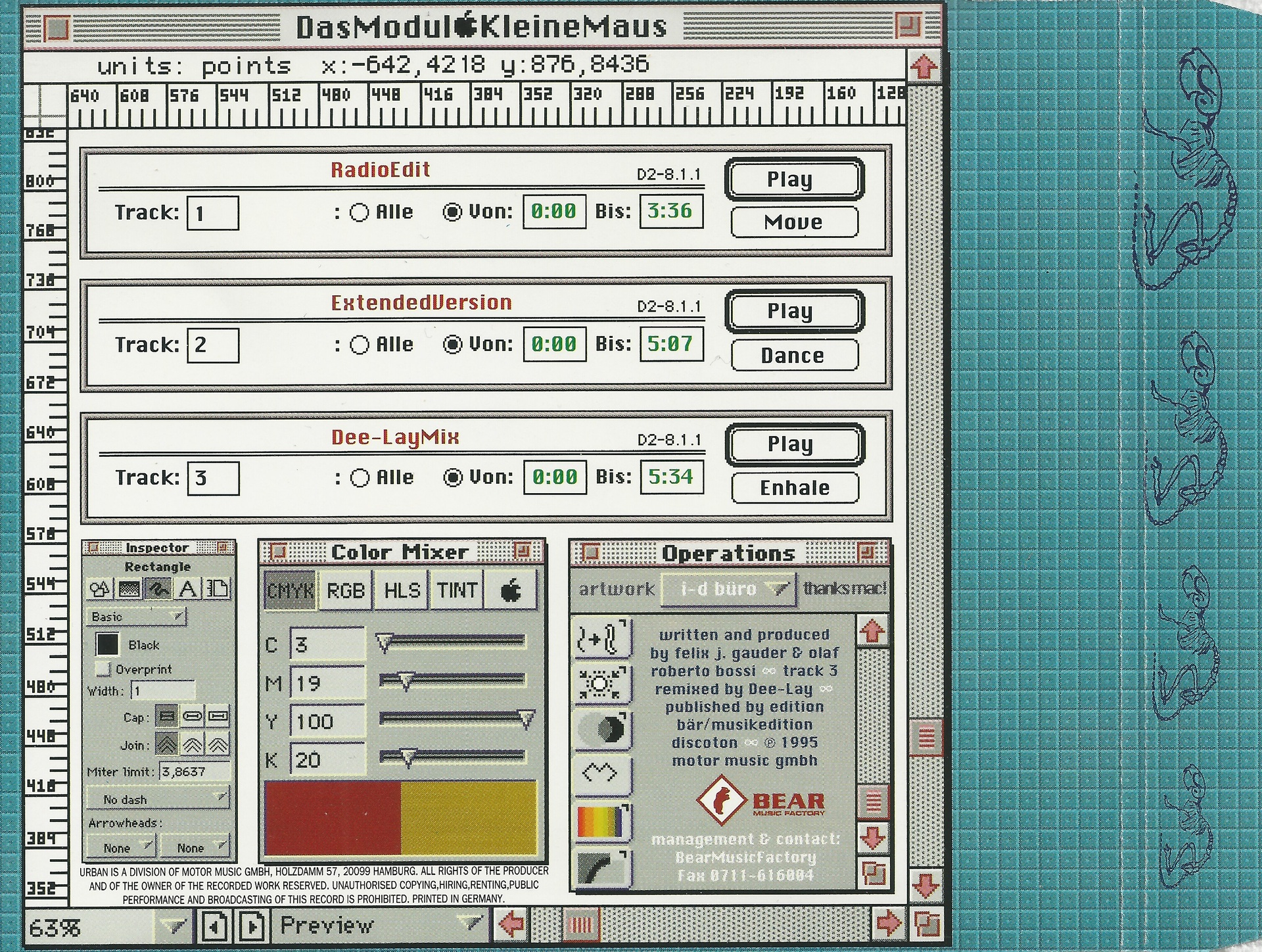Go to previous page with left-triangle button
This screenshot has width=1262, height=952.
(215, 926)
